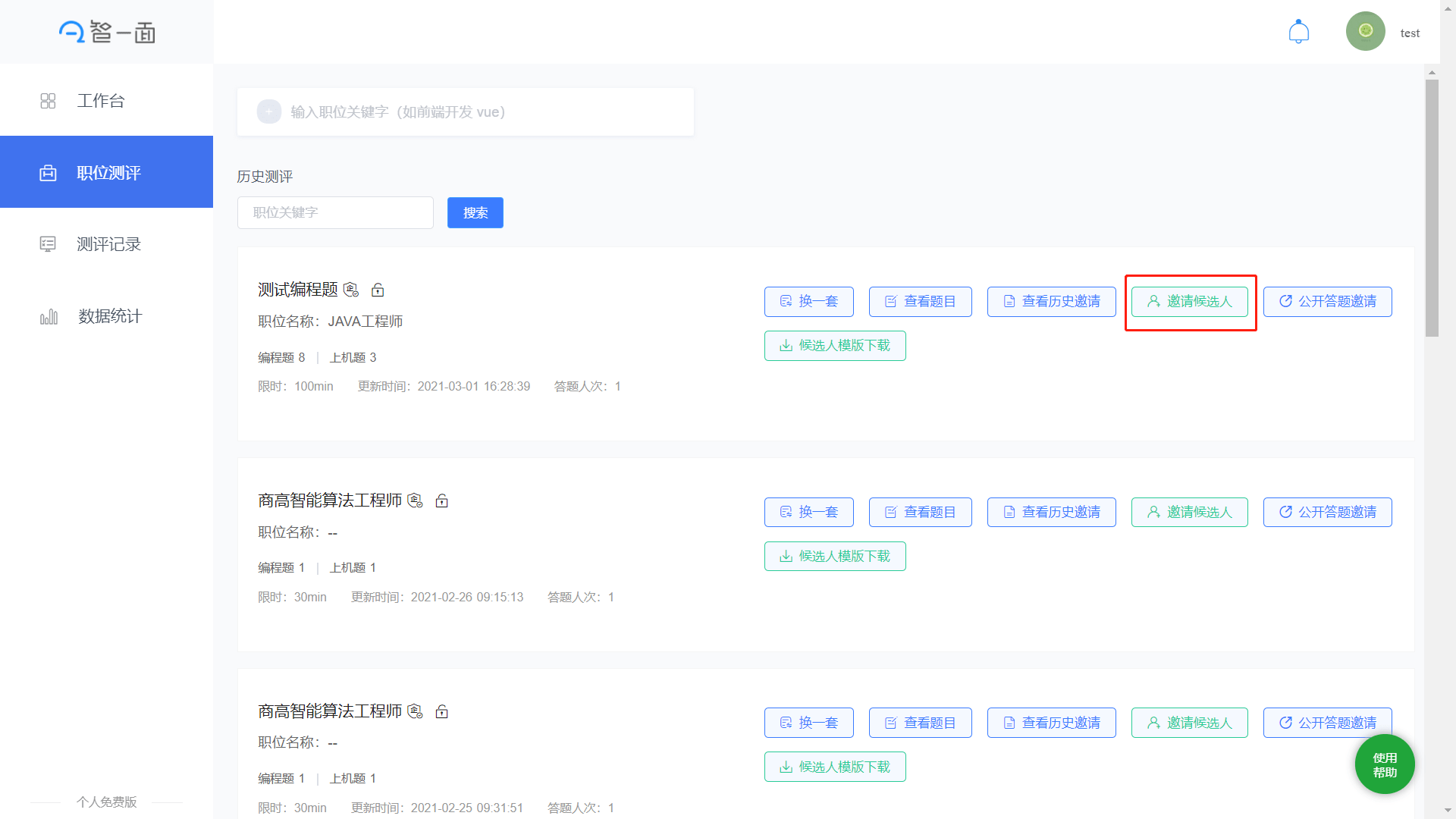Focus the 职位关键字 history search field
The image size is (1456, 819).
335,212
